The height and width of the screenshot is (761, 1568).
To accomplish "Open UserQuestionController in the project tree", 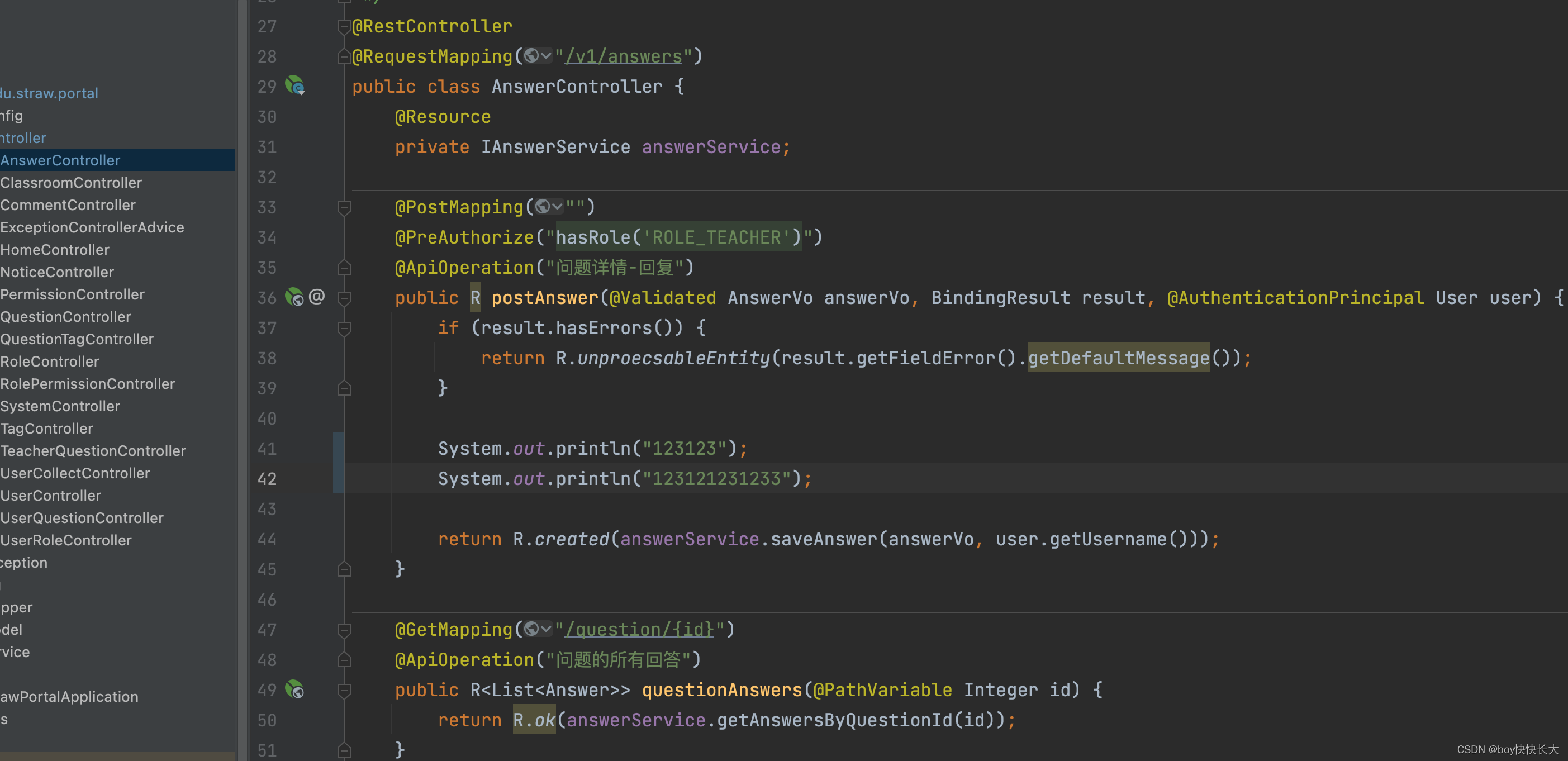I will point(82,518).
